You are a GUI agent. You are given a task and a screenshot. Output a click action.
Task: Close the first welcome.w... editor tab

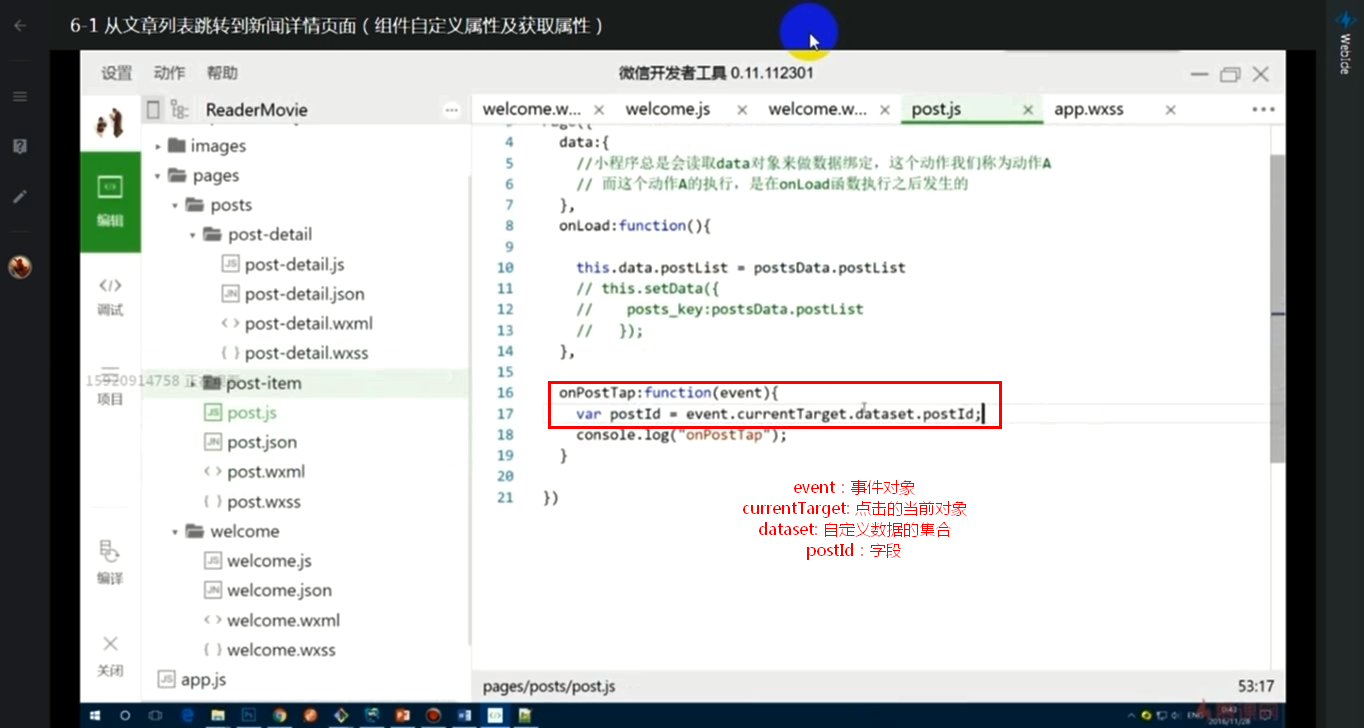[x=599, y=110]
